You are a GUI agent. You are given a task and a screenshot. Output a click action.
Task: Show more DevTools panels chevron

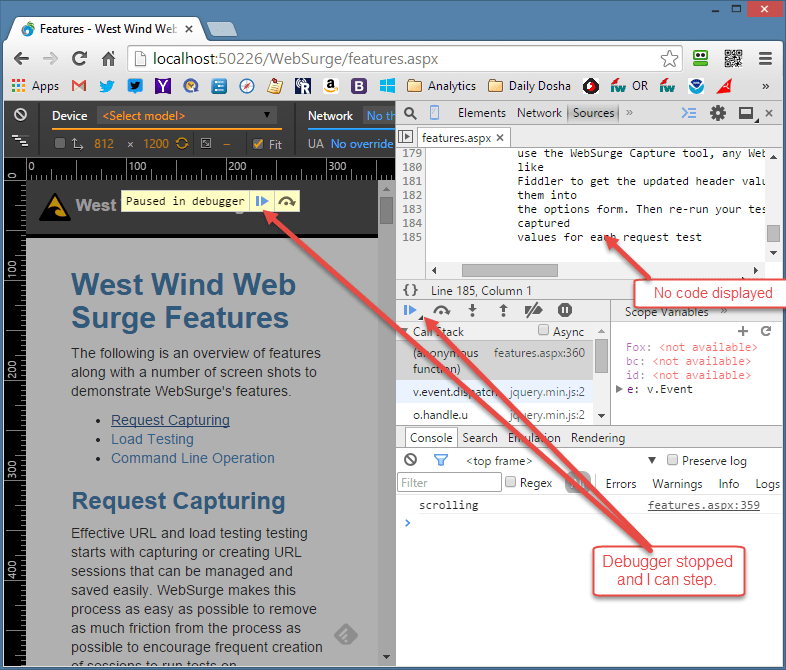click(629, 113)
